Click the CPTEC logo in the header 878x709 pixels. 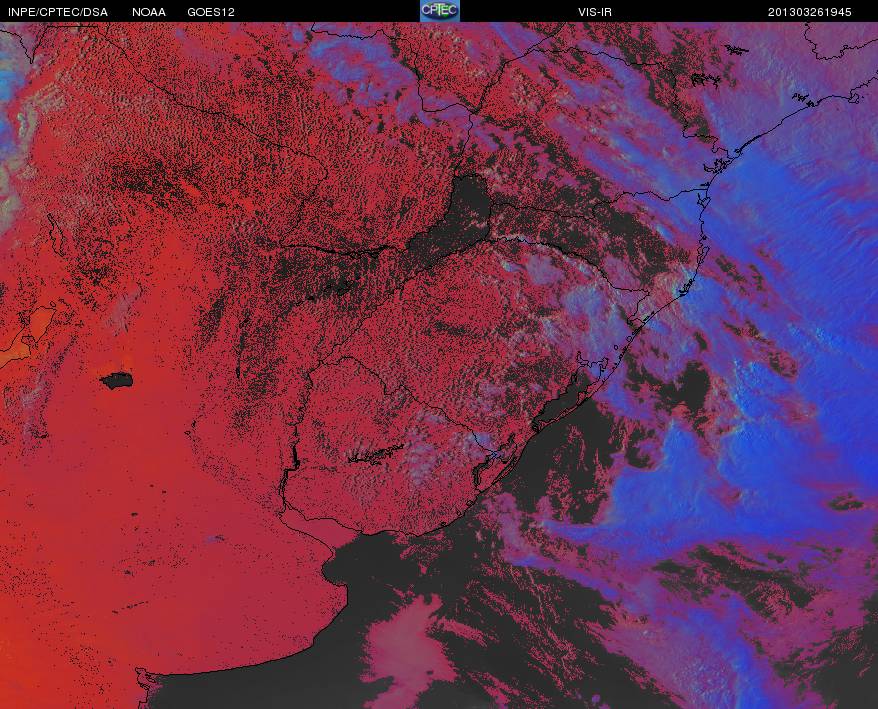(440, 11)
